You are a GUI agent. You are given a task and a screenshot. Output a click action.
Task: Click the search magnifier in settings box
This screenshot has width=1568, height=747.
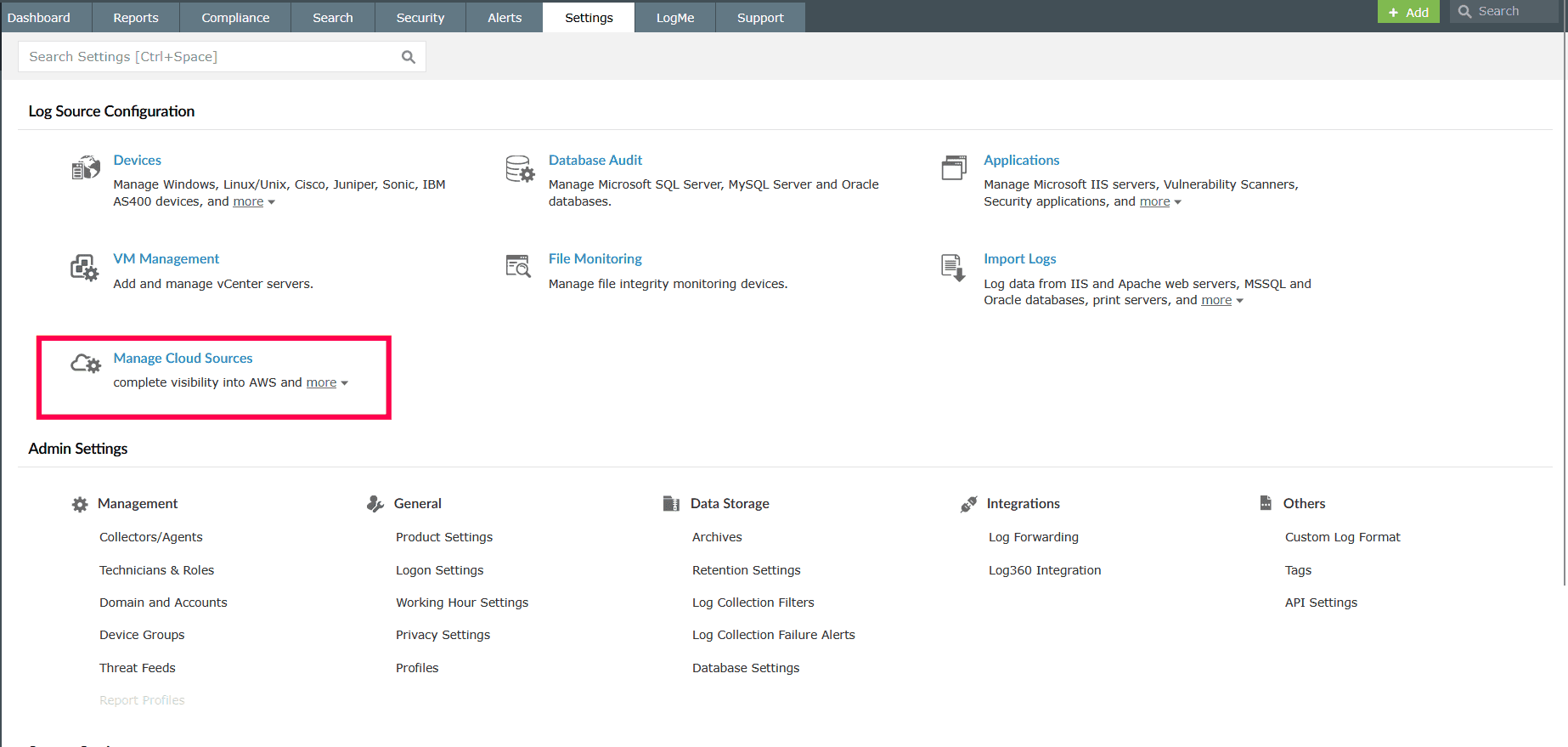point(409,57)
